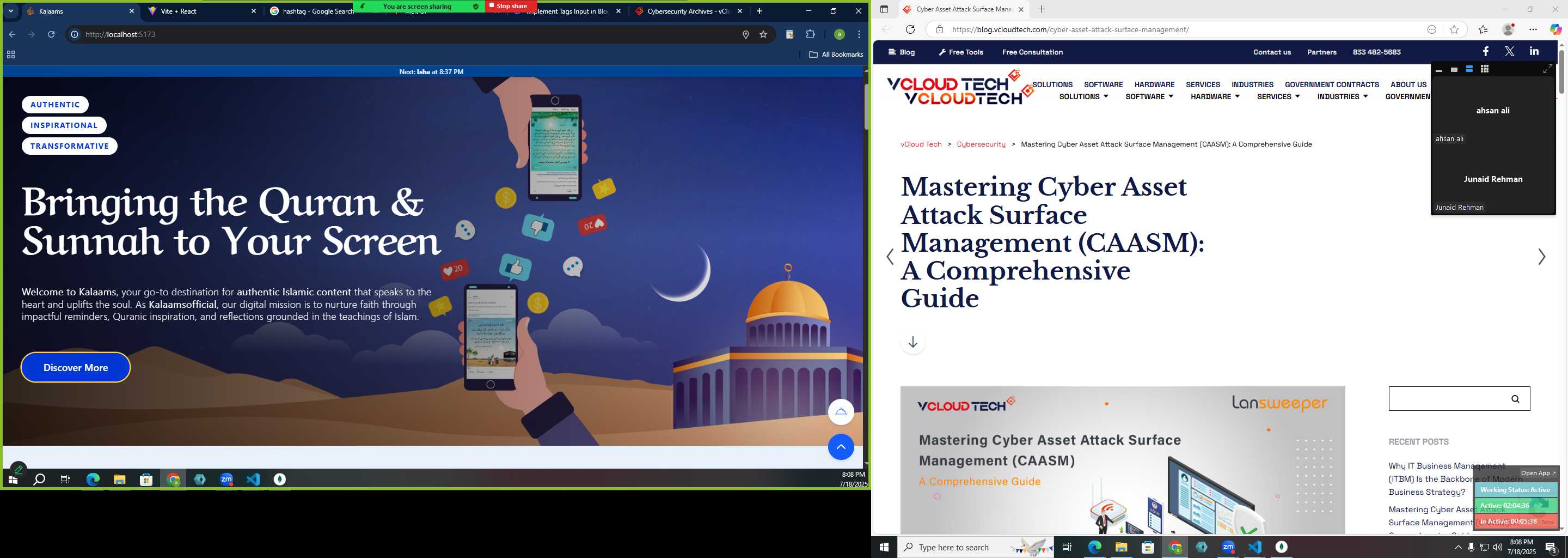Click the microphone icon in system tray
Viewport: 1568px width, 558px height.
[x=1471, y=547]
